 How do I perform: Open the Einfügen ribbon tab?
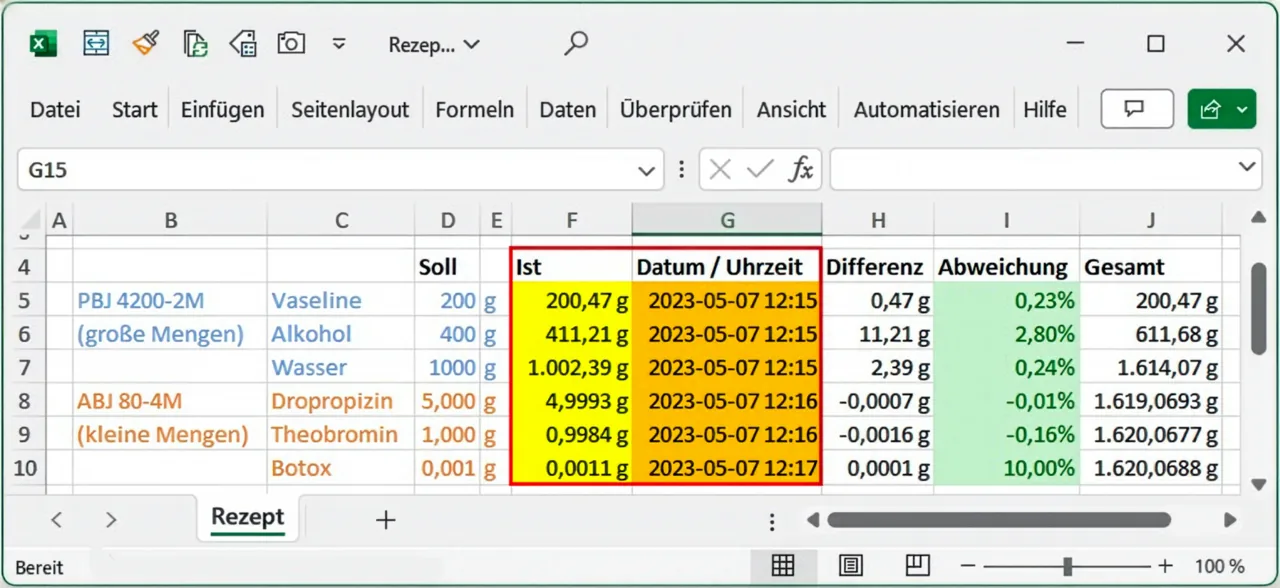223,110
